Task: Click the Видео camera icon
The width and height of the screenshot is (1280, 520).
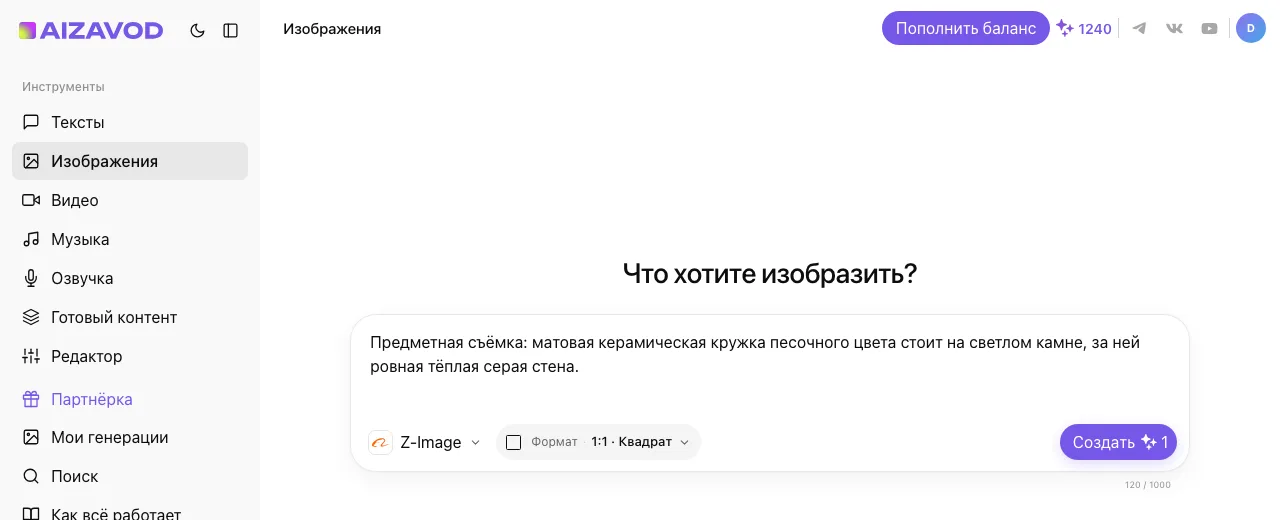Action: [31, 200]
